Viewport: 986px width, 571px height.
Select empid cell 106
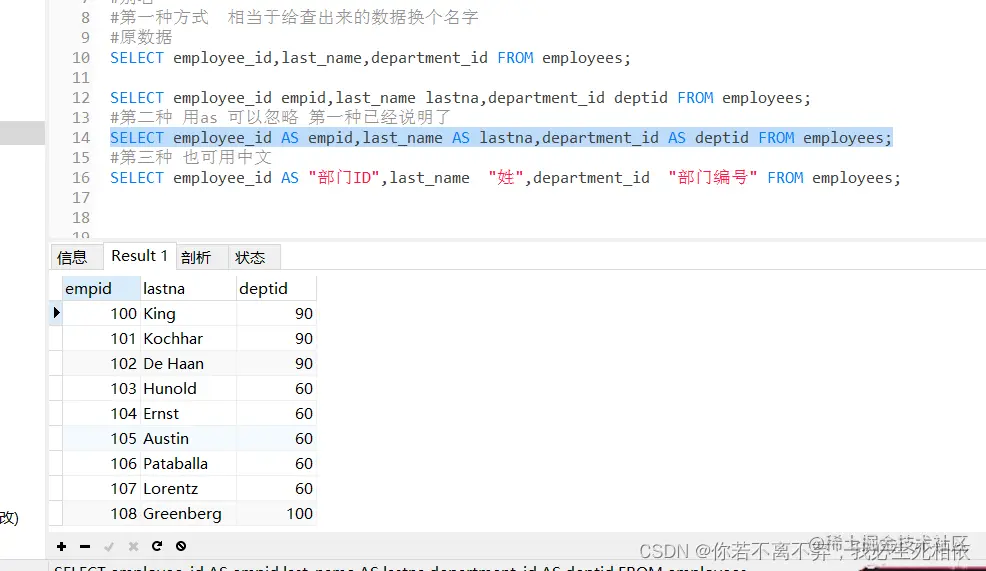click(101, 463)
